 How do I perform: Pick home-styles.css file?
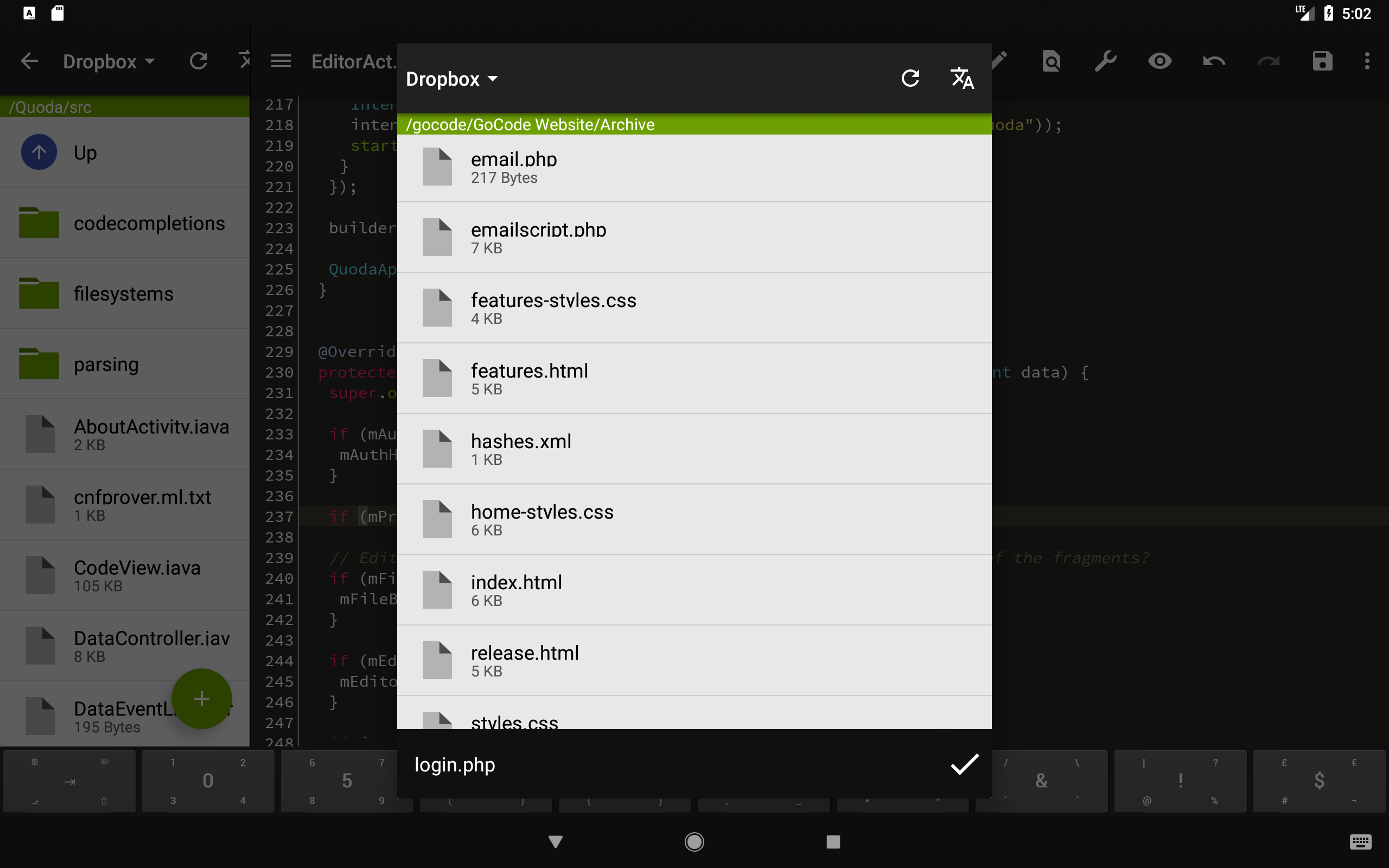click(x=694, y=520)
